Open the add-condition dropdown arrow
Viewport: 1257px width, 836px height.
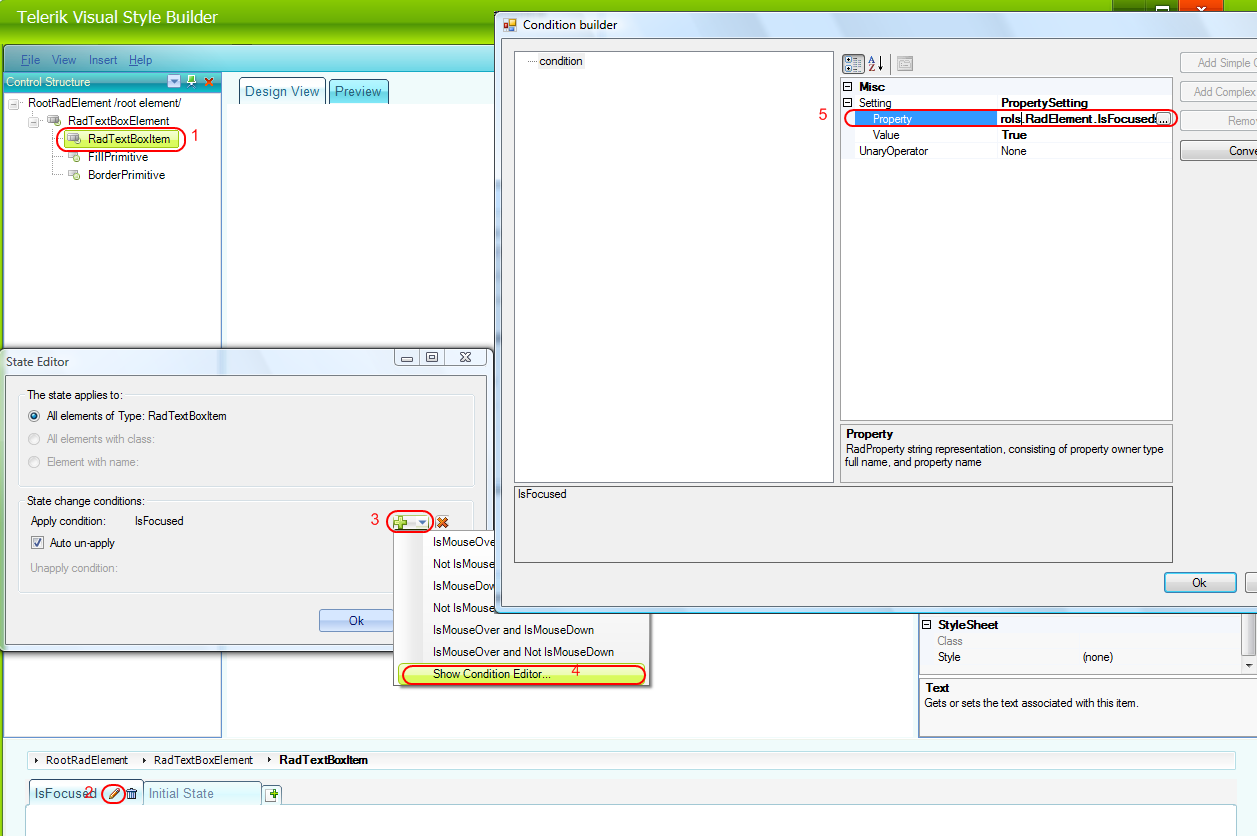(423, 522)
